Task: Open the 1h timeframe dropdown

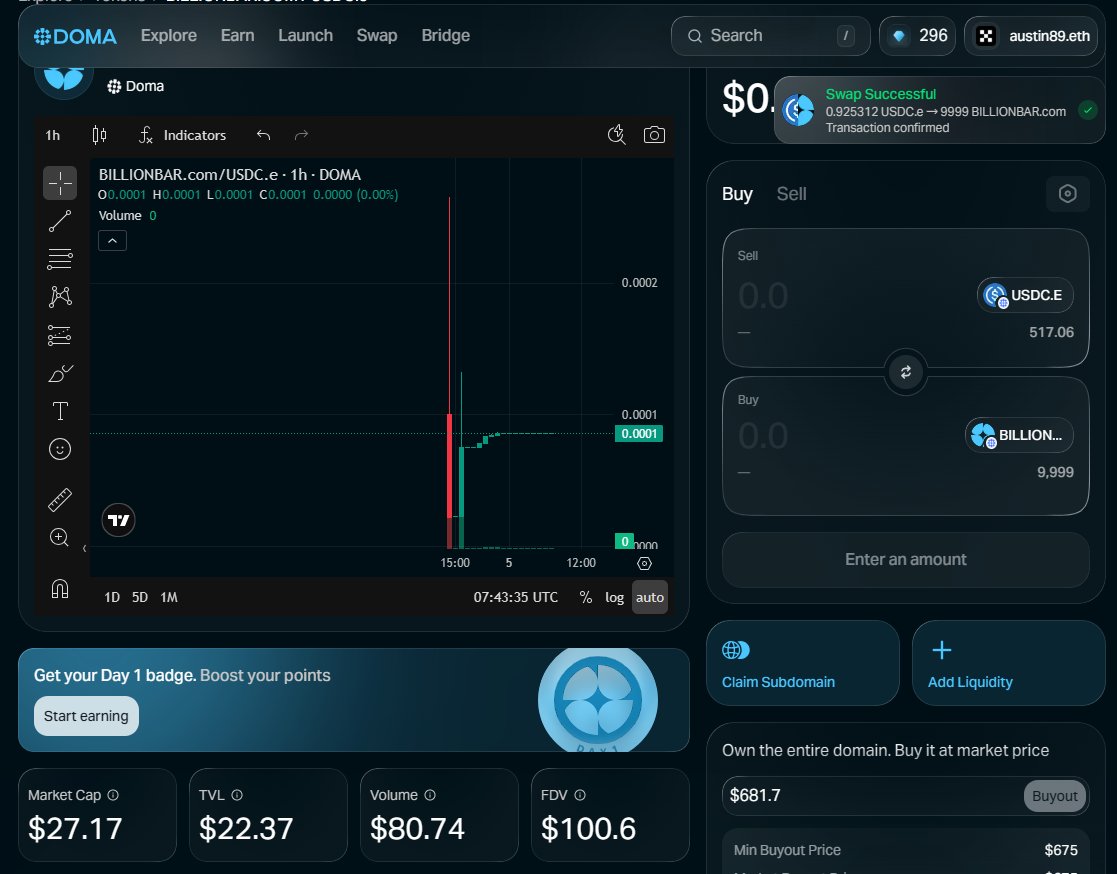Action: click(x=53, y=135)
